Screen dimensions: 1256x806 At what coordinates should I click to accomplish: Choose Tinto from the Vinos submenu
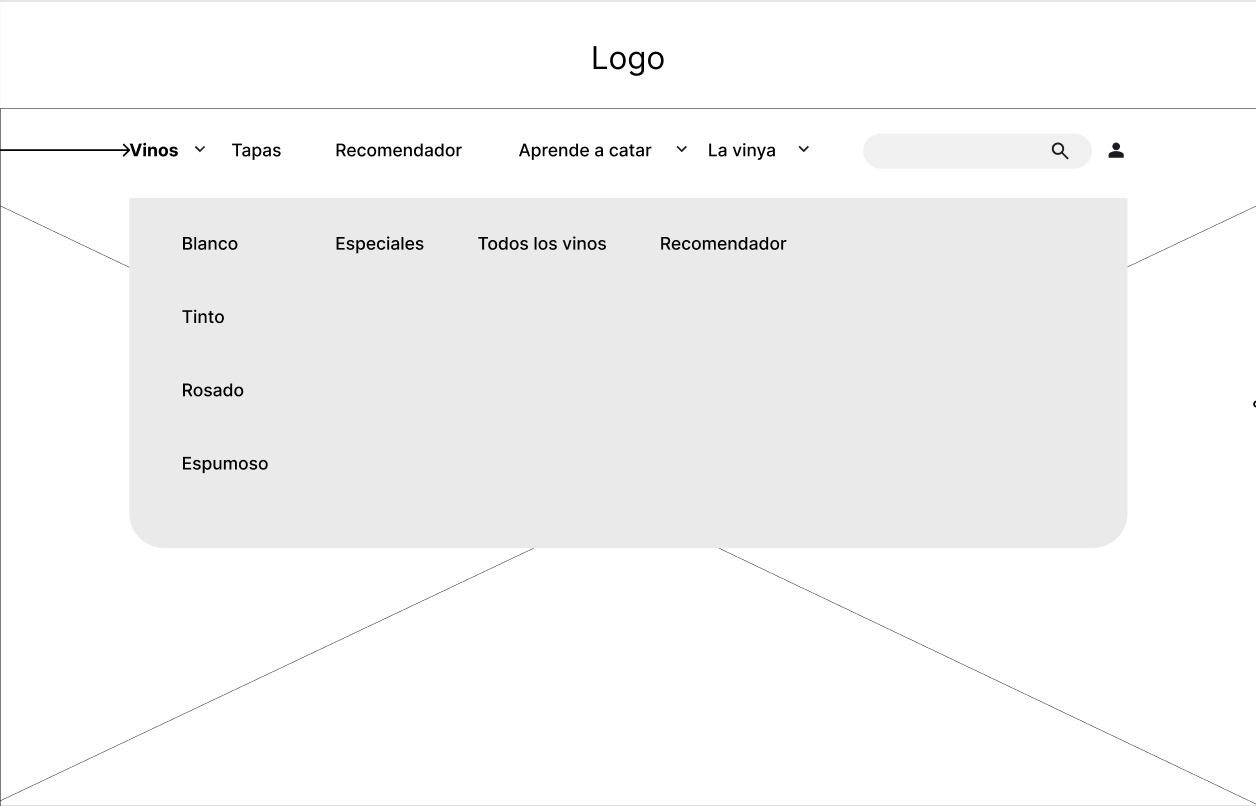(x=203, y=317)
